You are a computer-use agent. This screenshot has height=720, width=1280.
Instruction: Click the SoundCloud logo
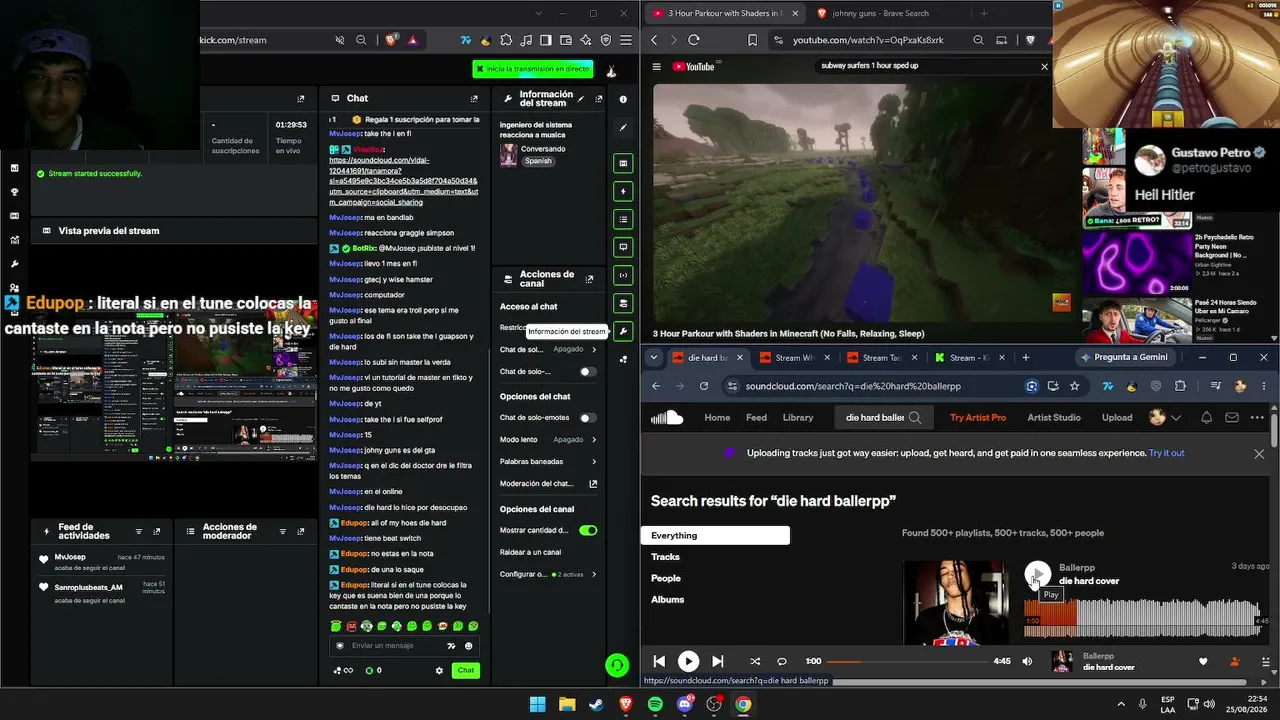tap(667, 418)
